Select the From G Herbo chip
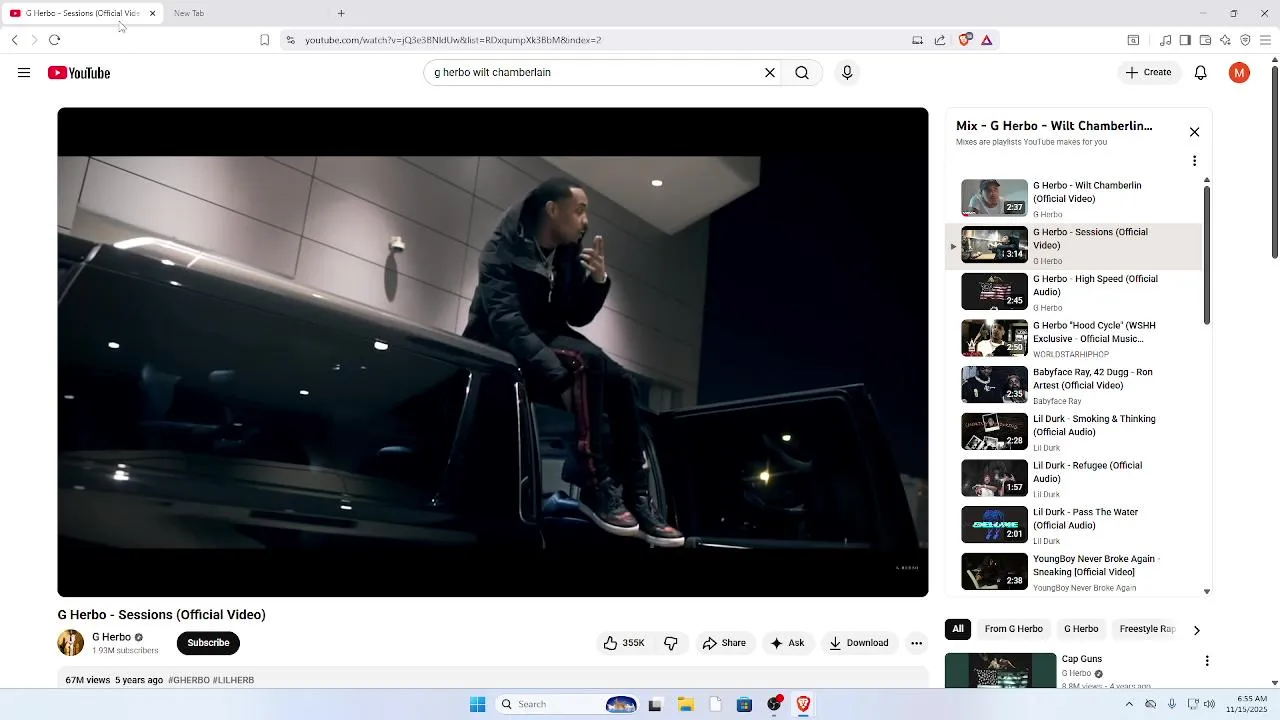Viewport: 1280px width, 720px height. pyautogui.click(x=1013, y=629)
